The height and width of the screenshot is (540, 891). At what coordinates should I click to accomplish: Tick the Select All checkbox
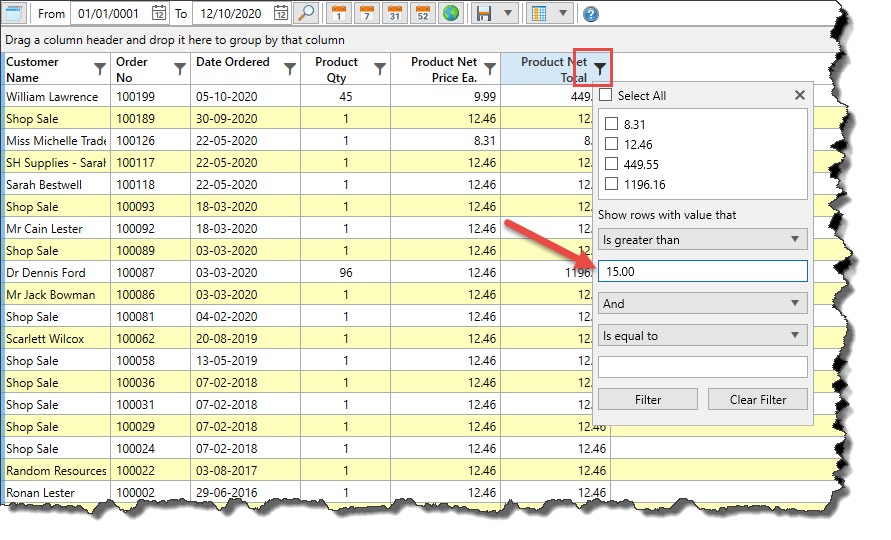(x=605, y=96)
